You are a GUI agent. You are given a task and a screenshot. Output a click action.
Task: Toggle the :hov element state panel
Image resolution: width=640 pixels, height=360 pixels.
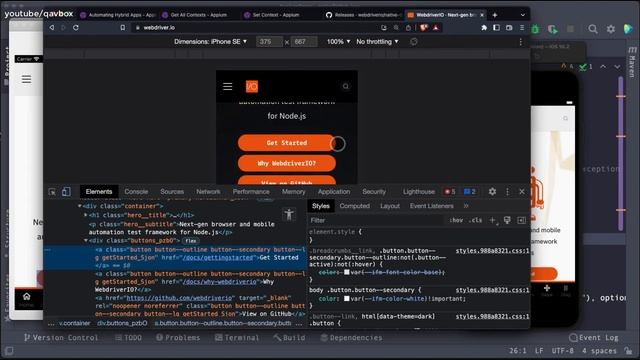(456, 220)
